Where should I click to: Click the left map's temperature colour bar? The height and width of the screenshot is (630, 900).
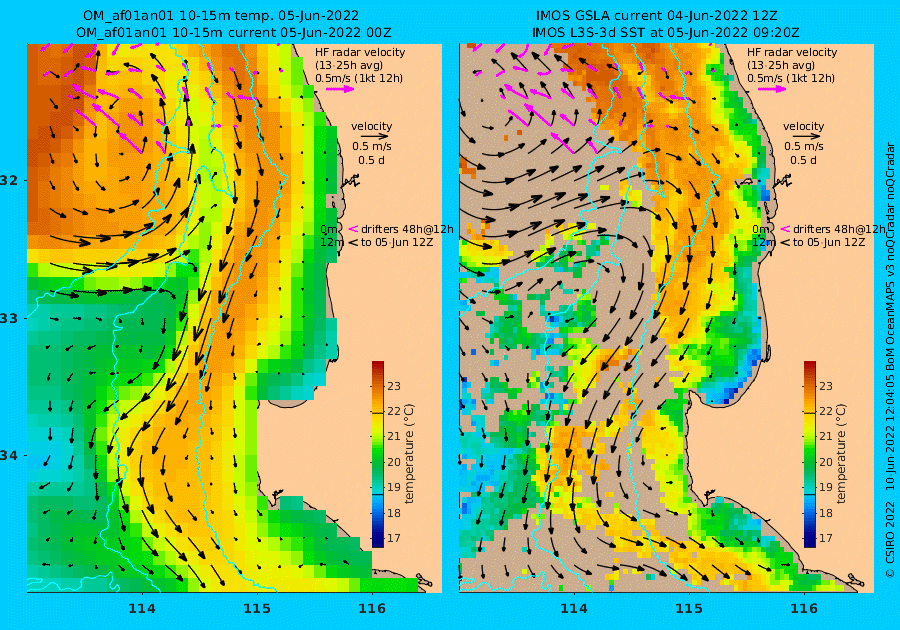(x=378, y=454)
